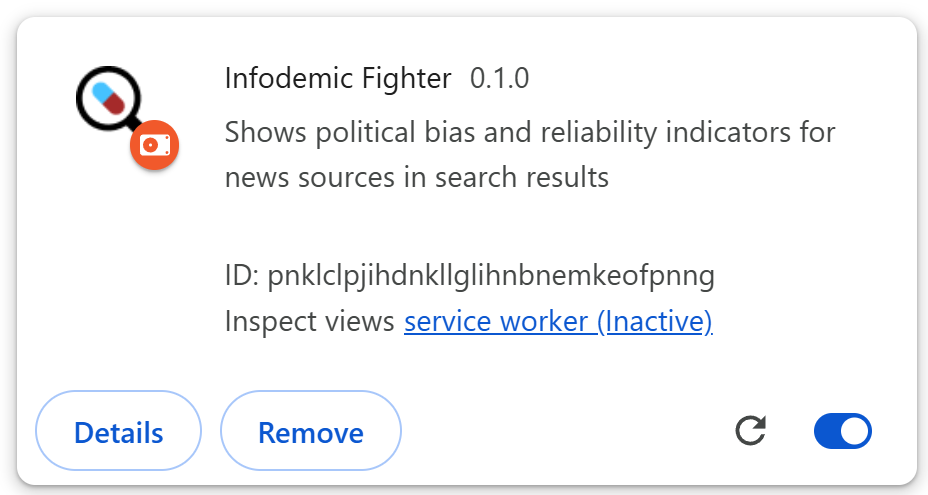Reload the Infodemic Fighter extension
The height and width of the screenshot is (495, 928).
click(x=750, y=432)
